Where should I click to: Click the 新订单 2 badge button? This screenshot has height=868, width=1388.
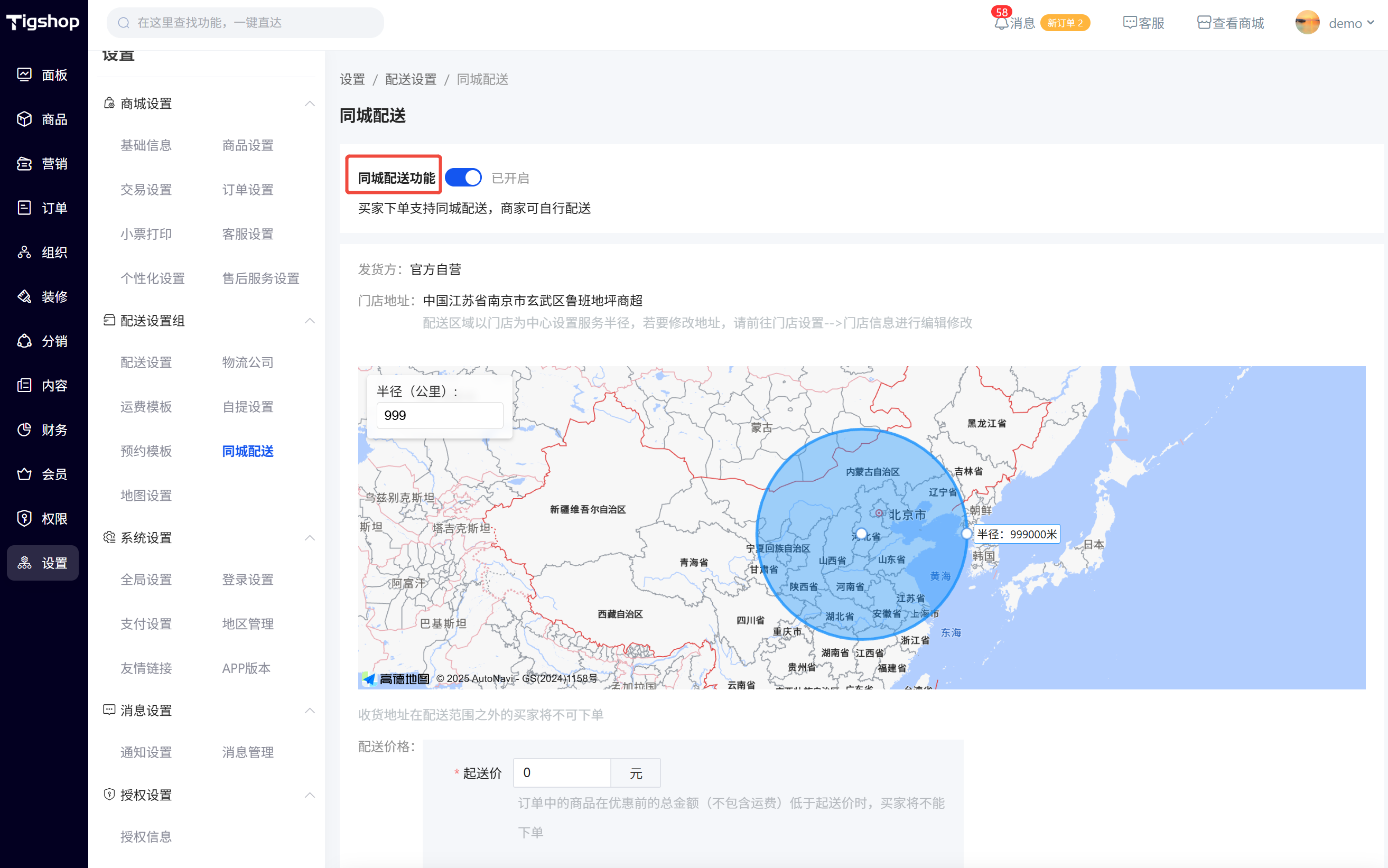click(1065, 23)
